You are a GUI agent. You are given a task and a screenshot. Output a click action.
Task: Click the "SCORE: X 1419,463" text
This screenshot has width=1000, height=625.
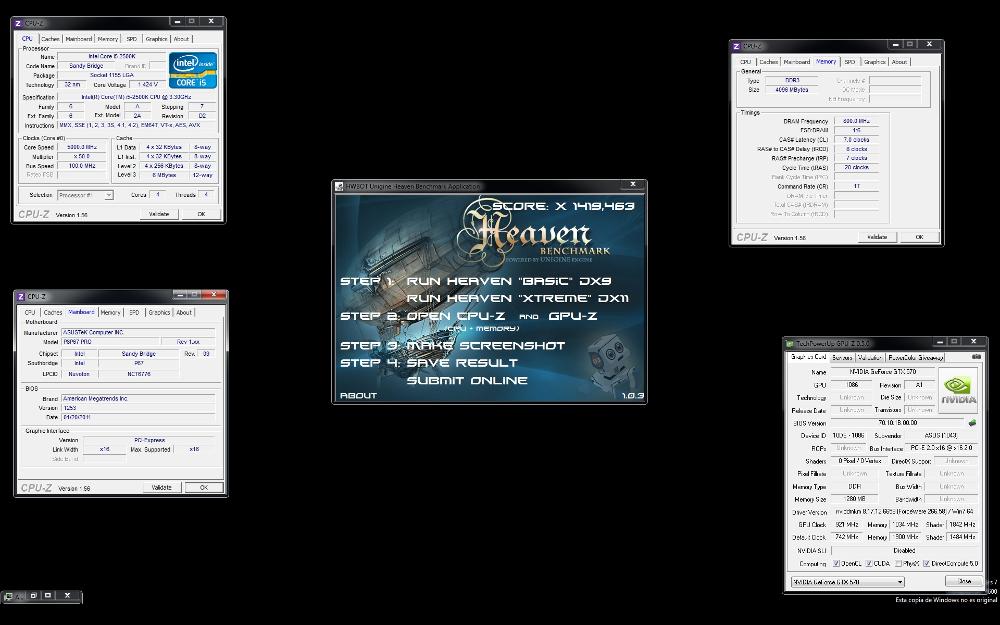[563, 206]
